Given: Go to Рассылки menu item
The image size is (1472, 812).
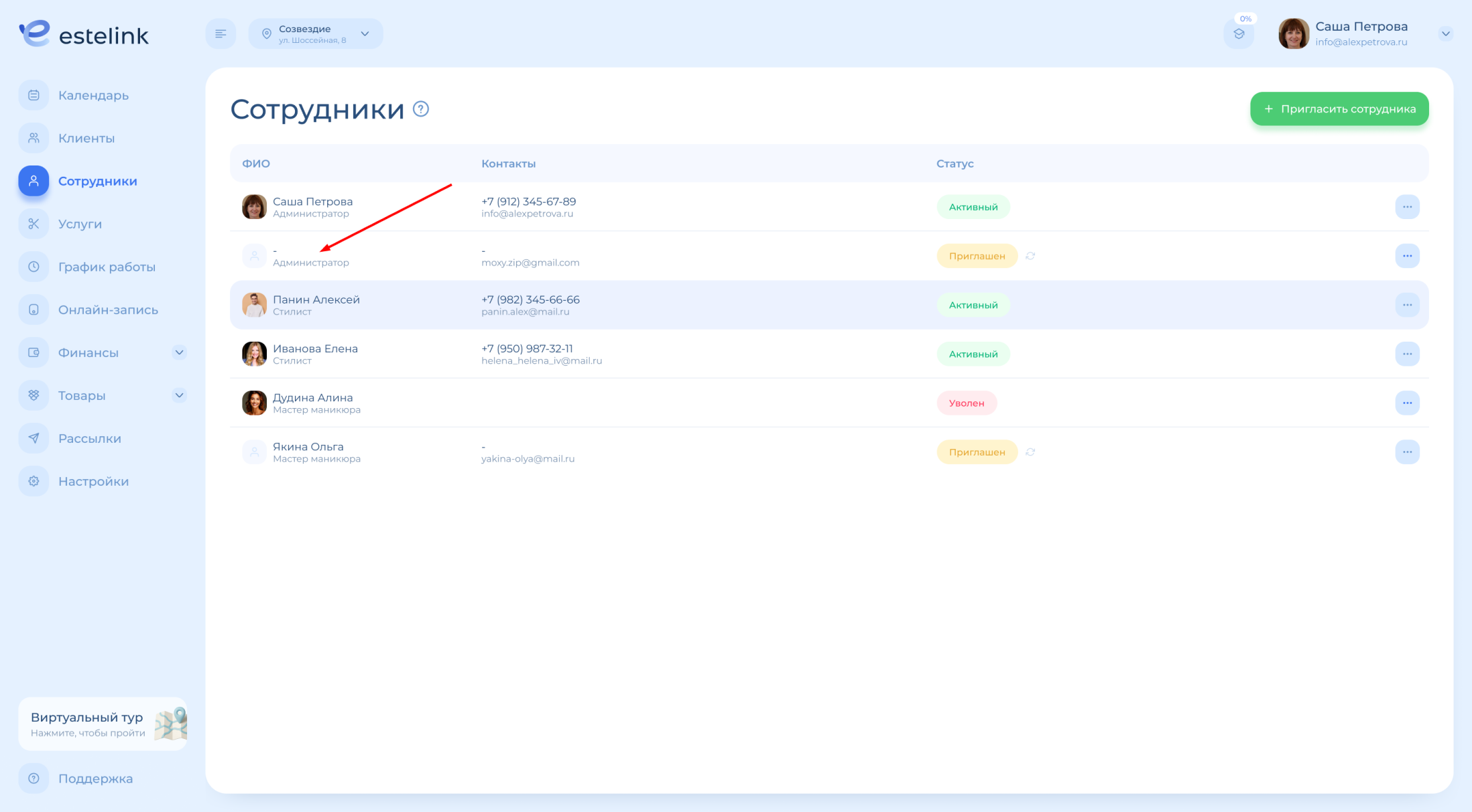Looking at the screenshot, I should coord(90,438).
